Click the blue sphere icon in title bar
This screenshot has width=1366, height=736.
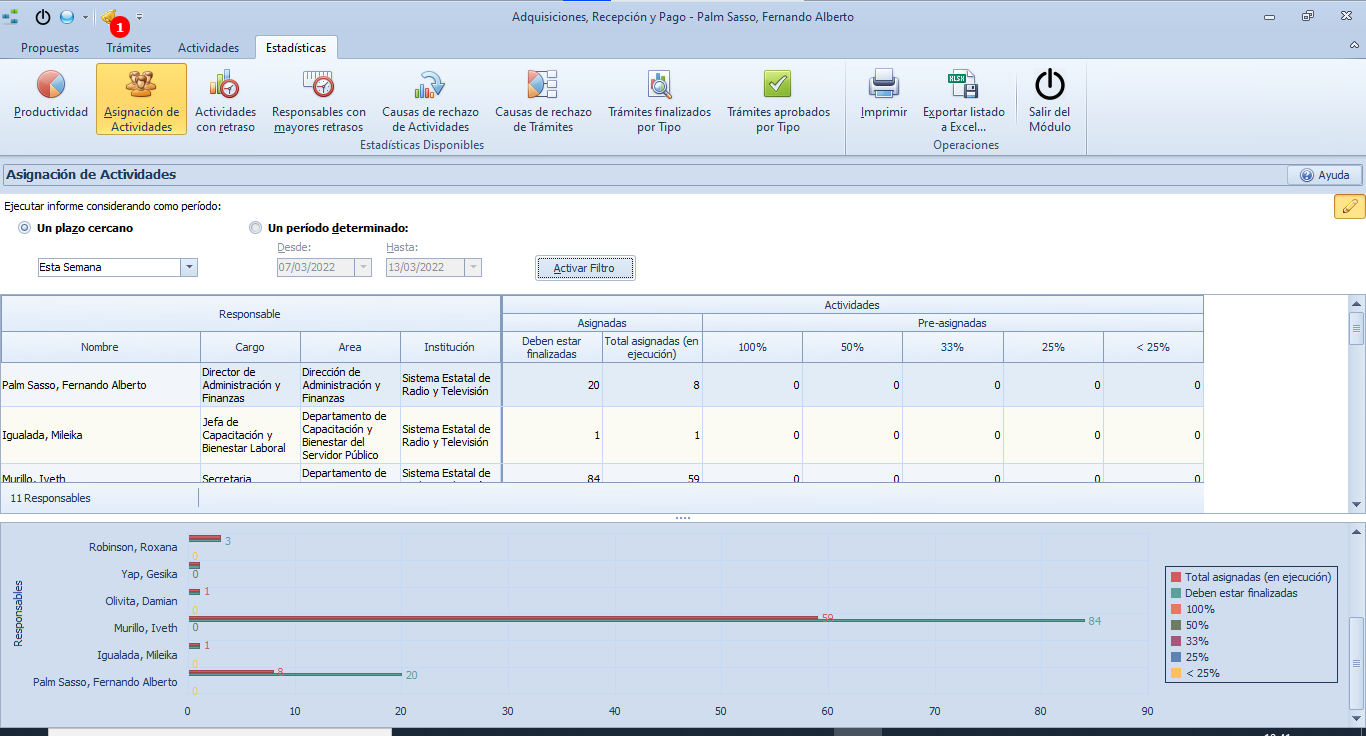click(67, 17)
